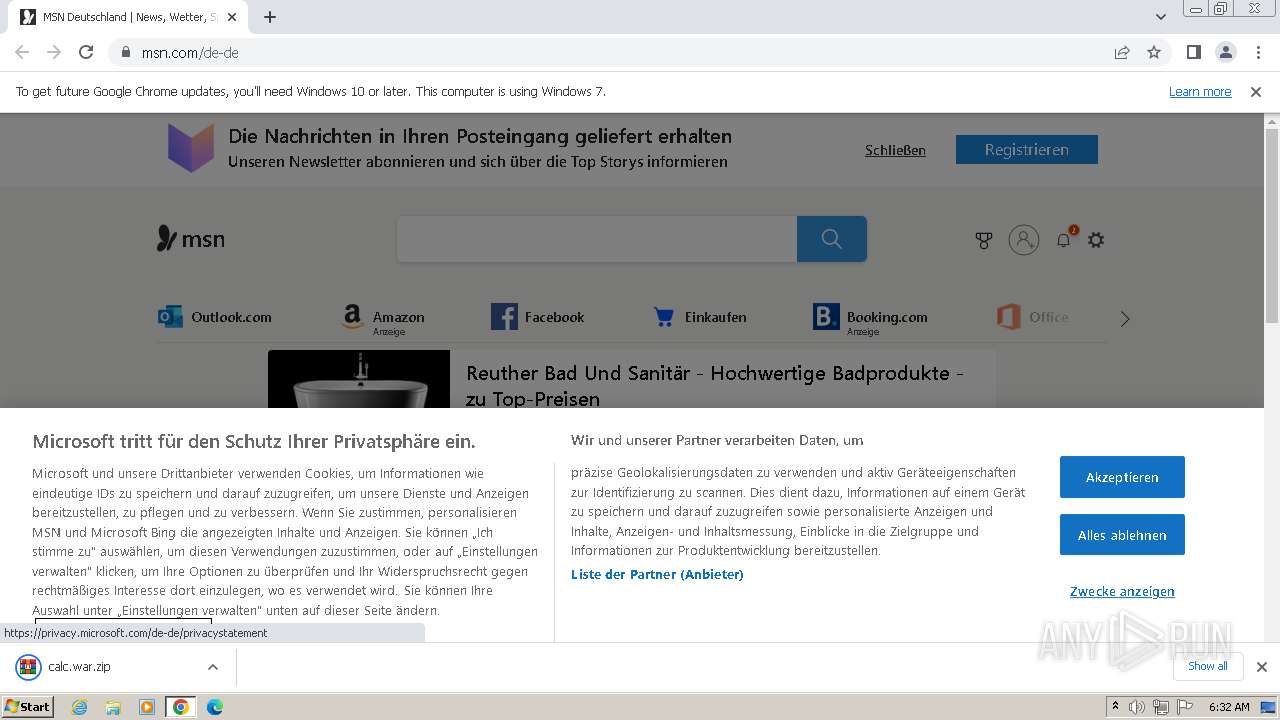Click the Registrieren button
Viewport: 1280px width, 720px height.
(x=1027, y=150)
